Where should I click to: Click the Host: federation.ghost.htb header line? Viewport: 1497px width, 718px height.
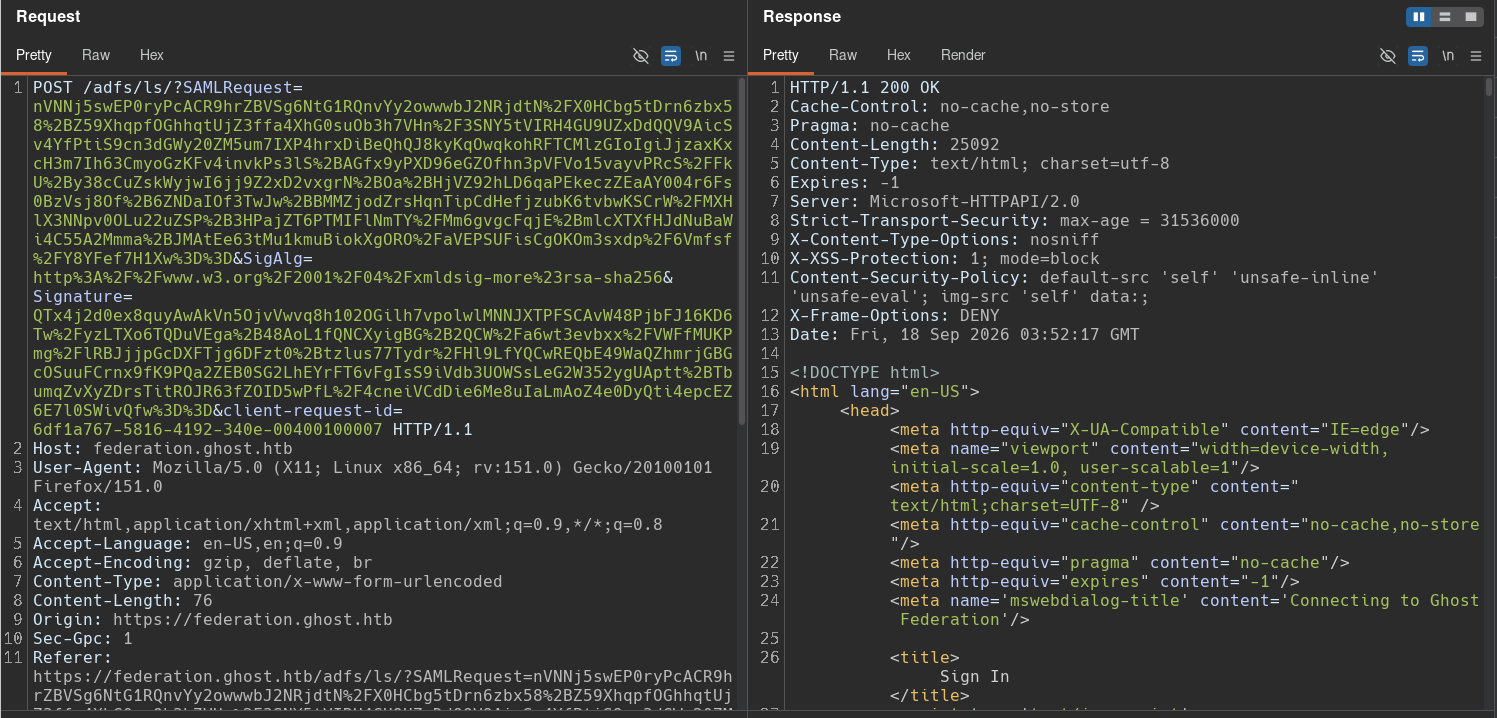coord(165,449)
